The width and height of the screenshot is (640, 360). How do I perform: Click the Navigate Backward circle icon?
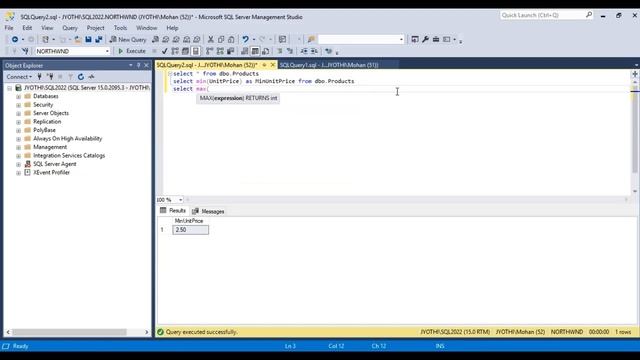(15, 40)
